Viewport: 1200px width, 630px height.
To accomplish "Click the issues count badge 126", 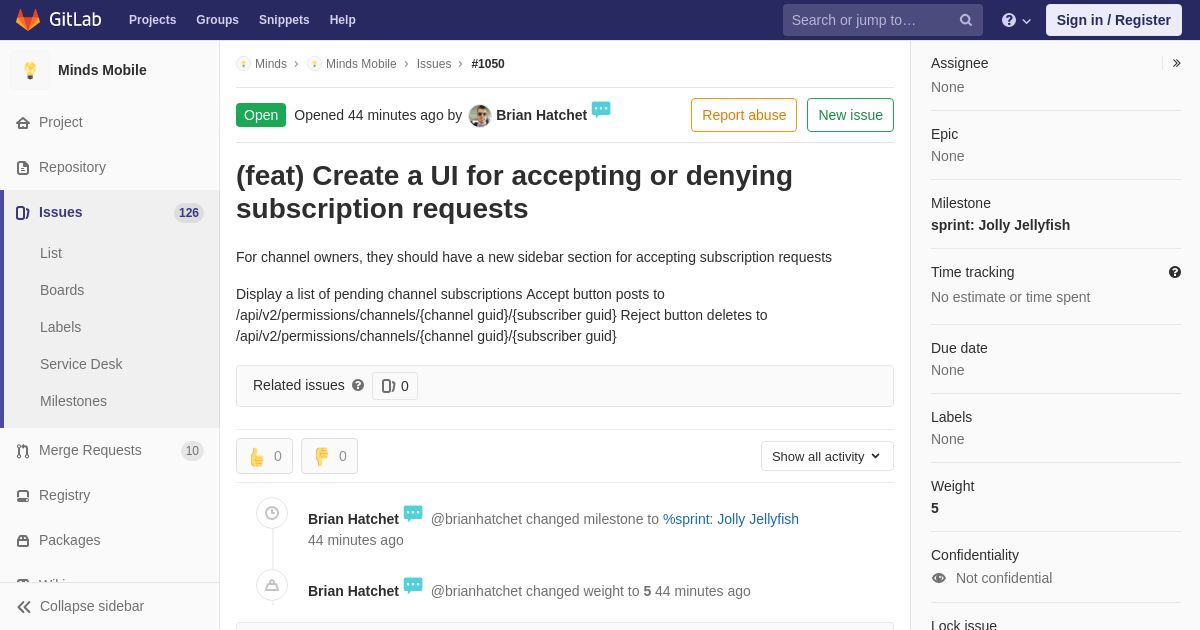I will 189,213.
